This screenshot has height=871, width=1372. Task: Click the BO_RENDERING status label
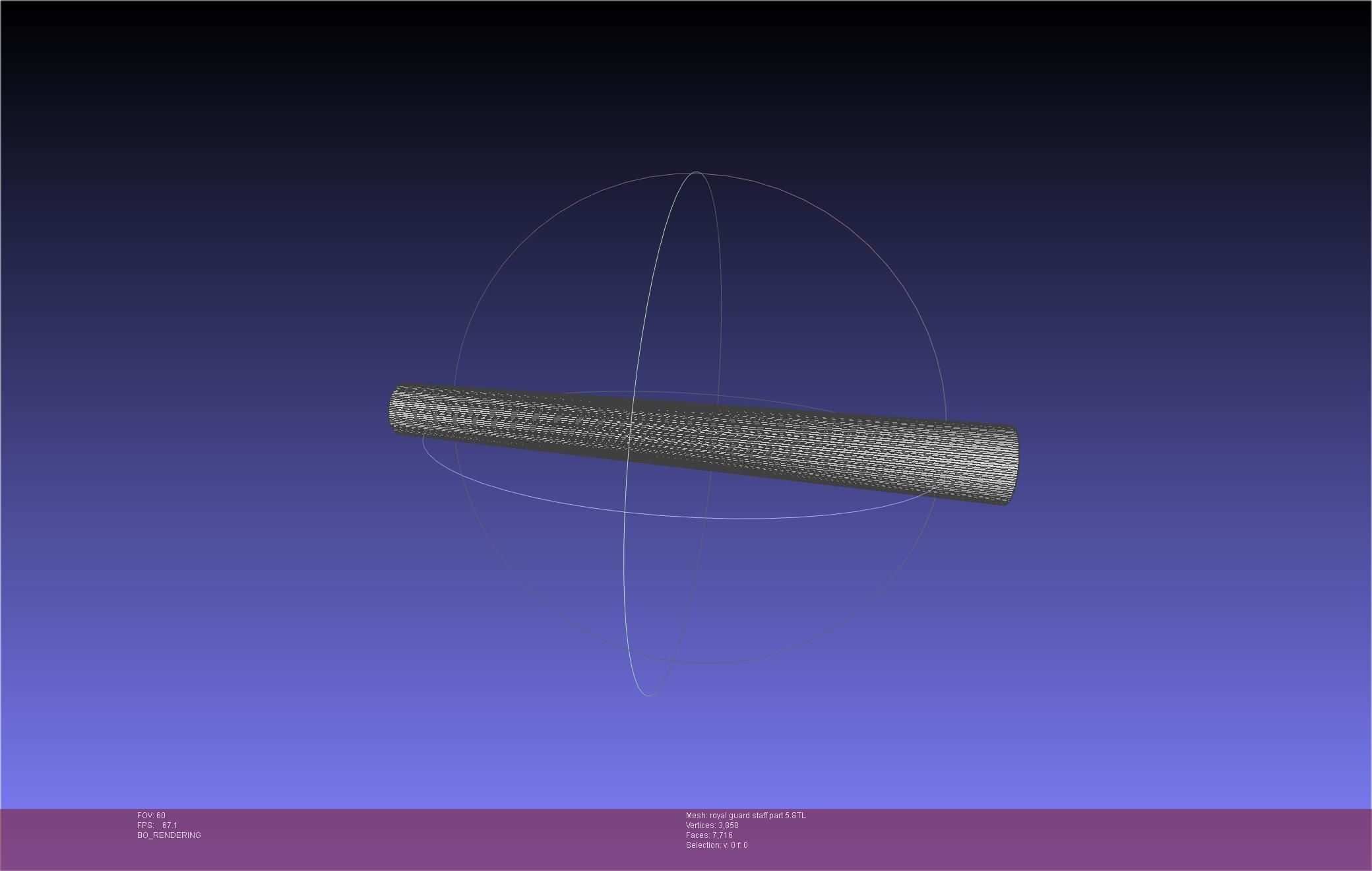169,835
